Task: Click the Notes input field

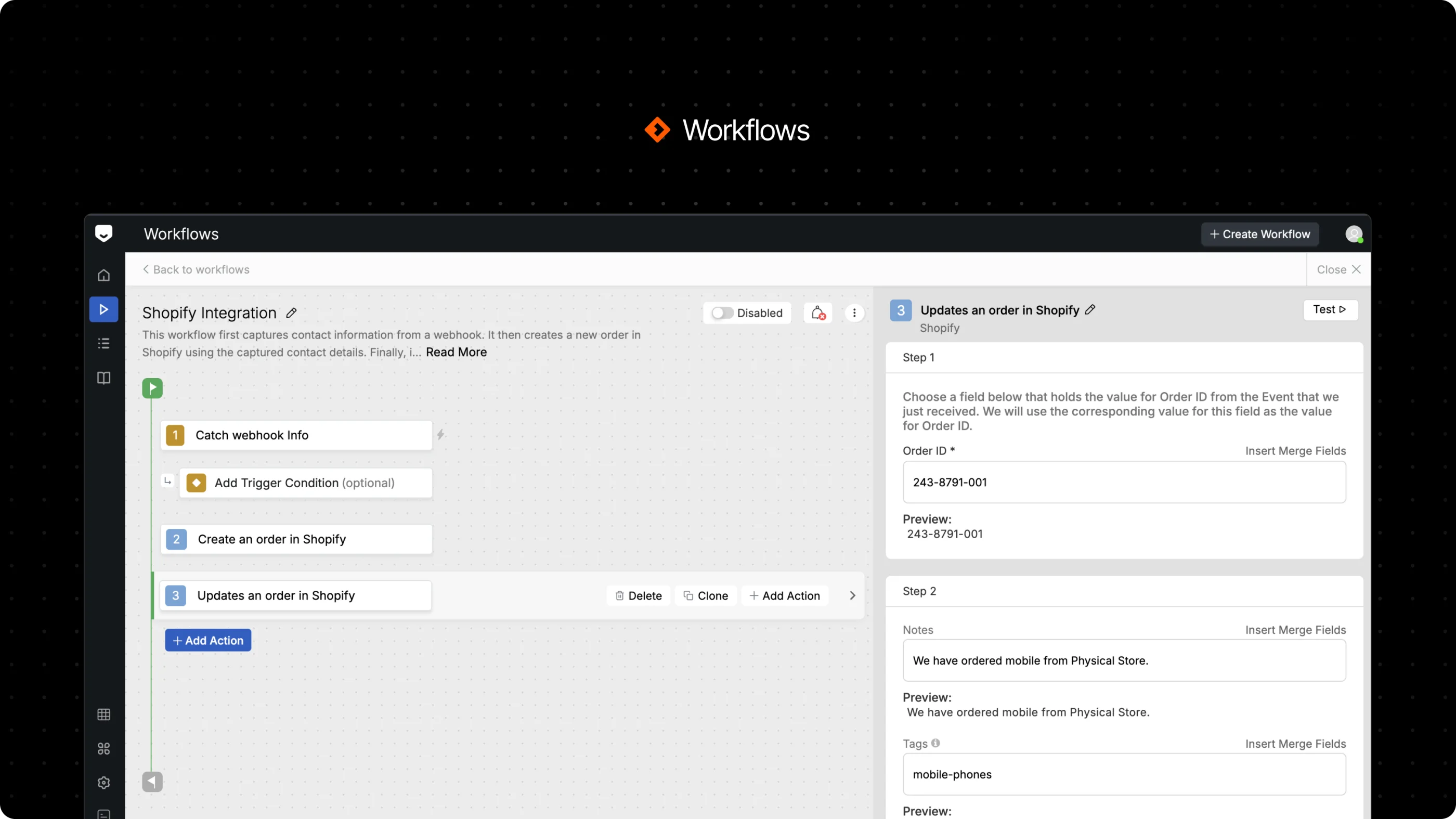Action: click(1124, 661)
